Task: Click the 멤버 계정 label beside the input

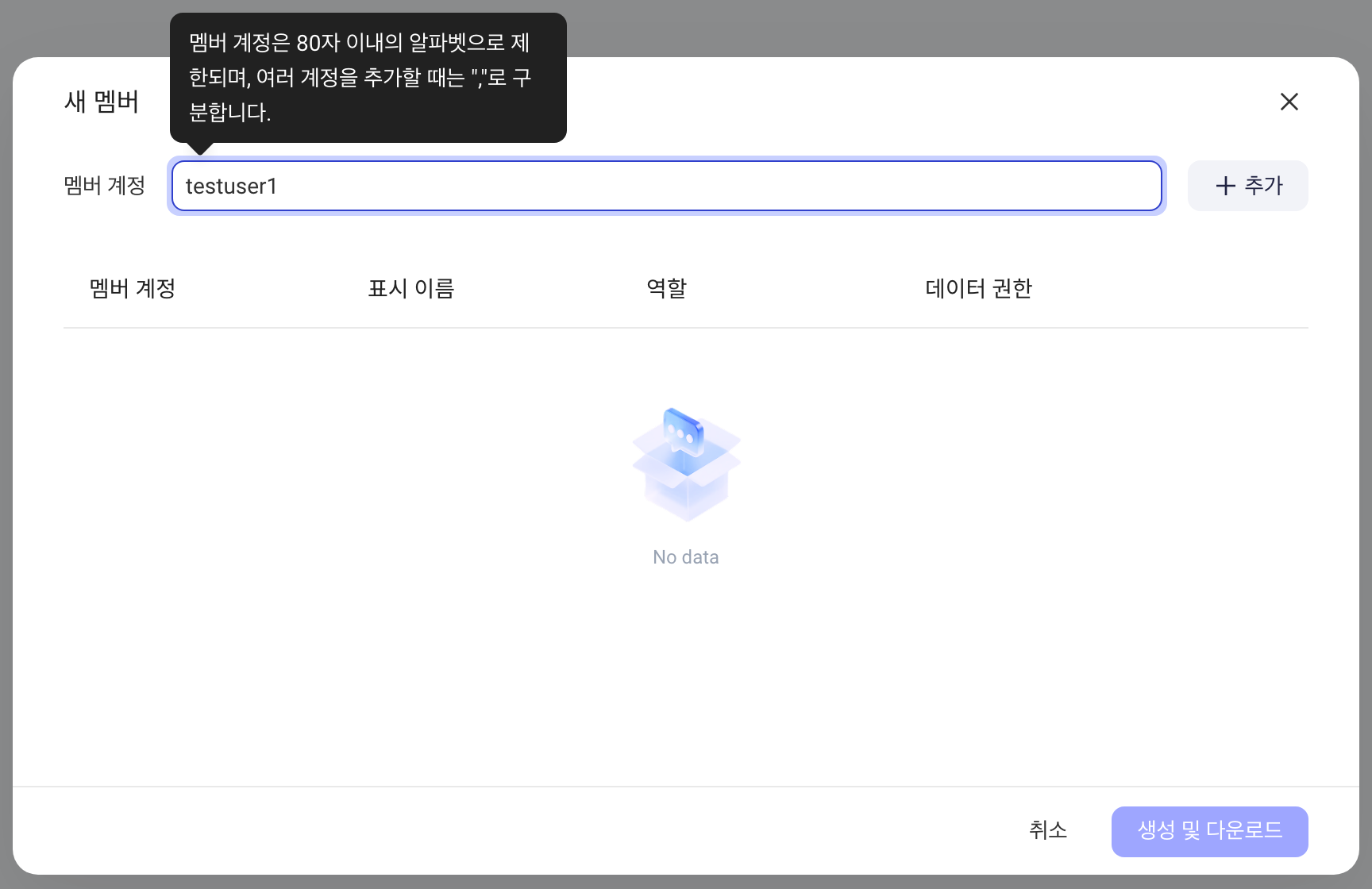Action: [x=105, y=186]
